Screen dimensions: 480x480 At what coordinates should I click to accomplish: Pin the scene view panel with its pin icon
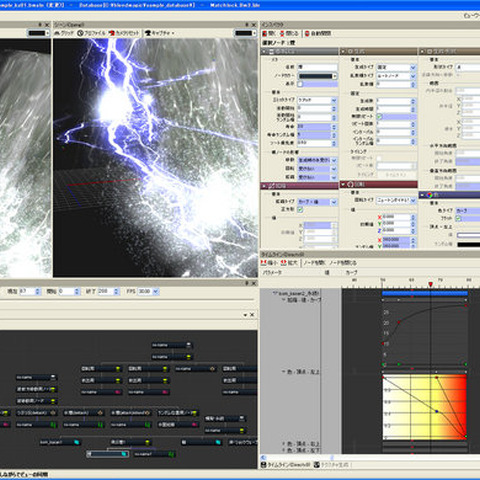[x=247, y=25]
